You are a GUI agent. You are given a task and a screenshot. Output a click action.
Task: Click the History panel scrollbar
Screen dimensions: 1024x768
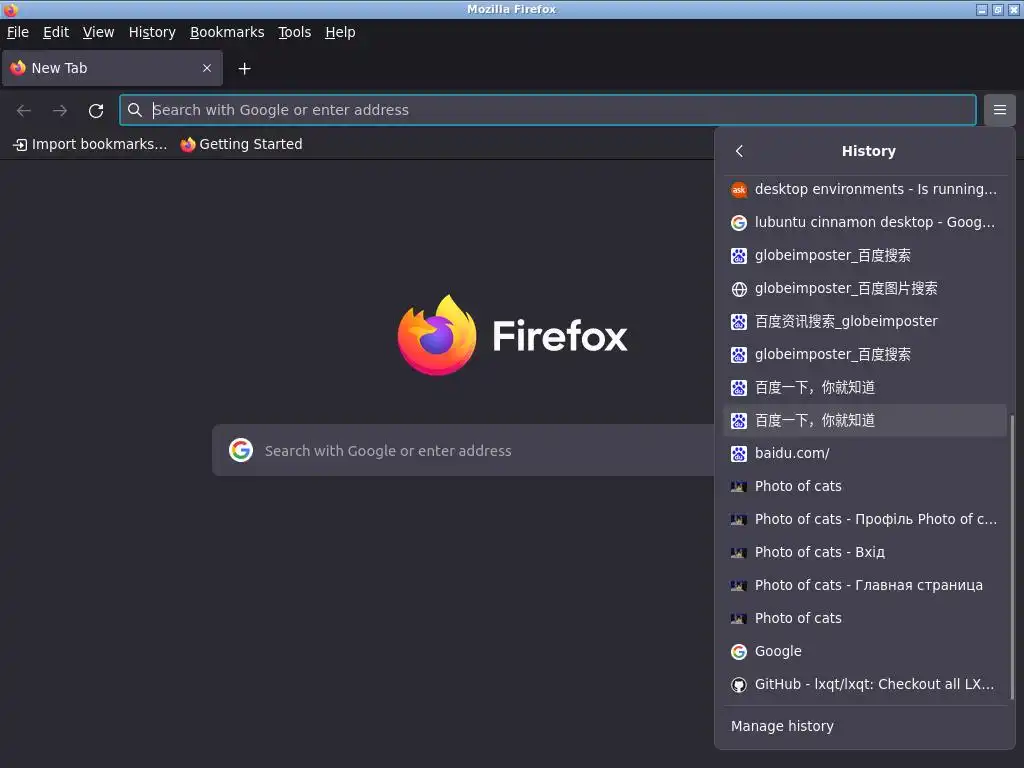click(x=1012, y=557)
